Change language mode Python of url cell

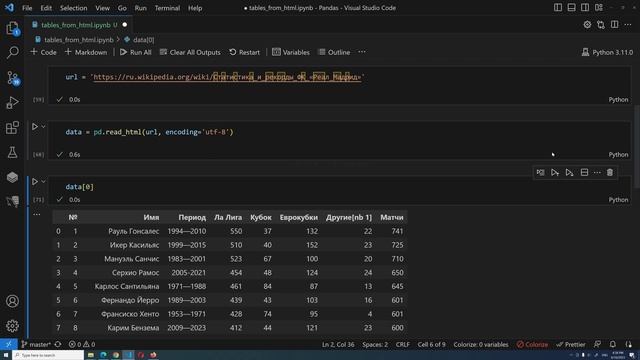pos(618,100)
